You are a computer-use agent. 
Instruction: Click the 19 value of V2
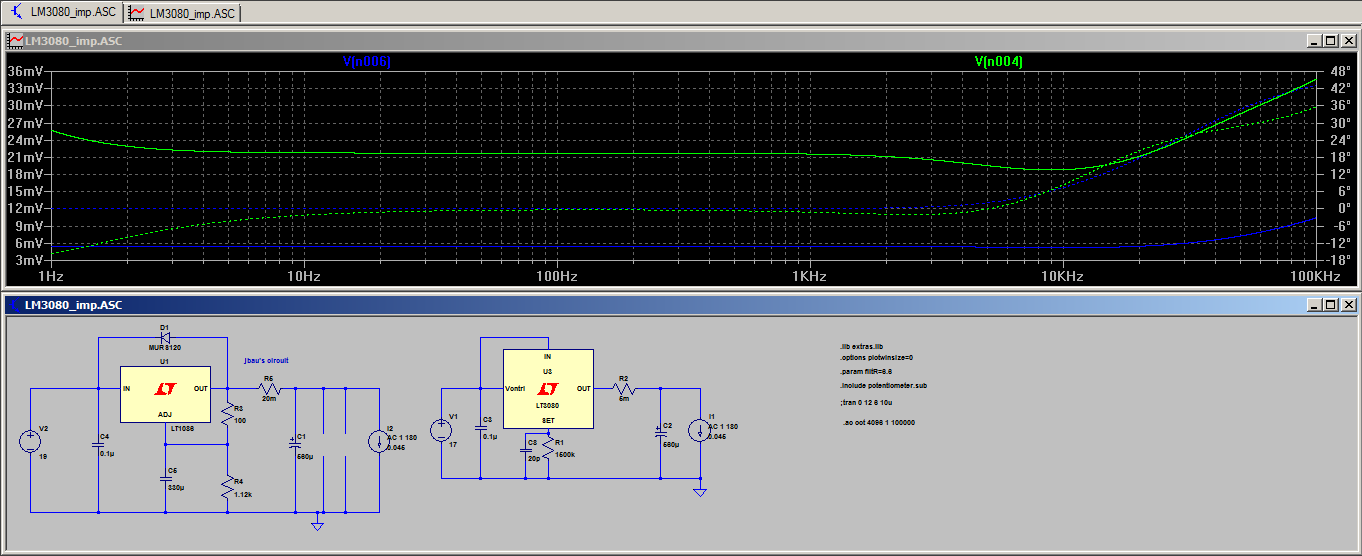44,456
